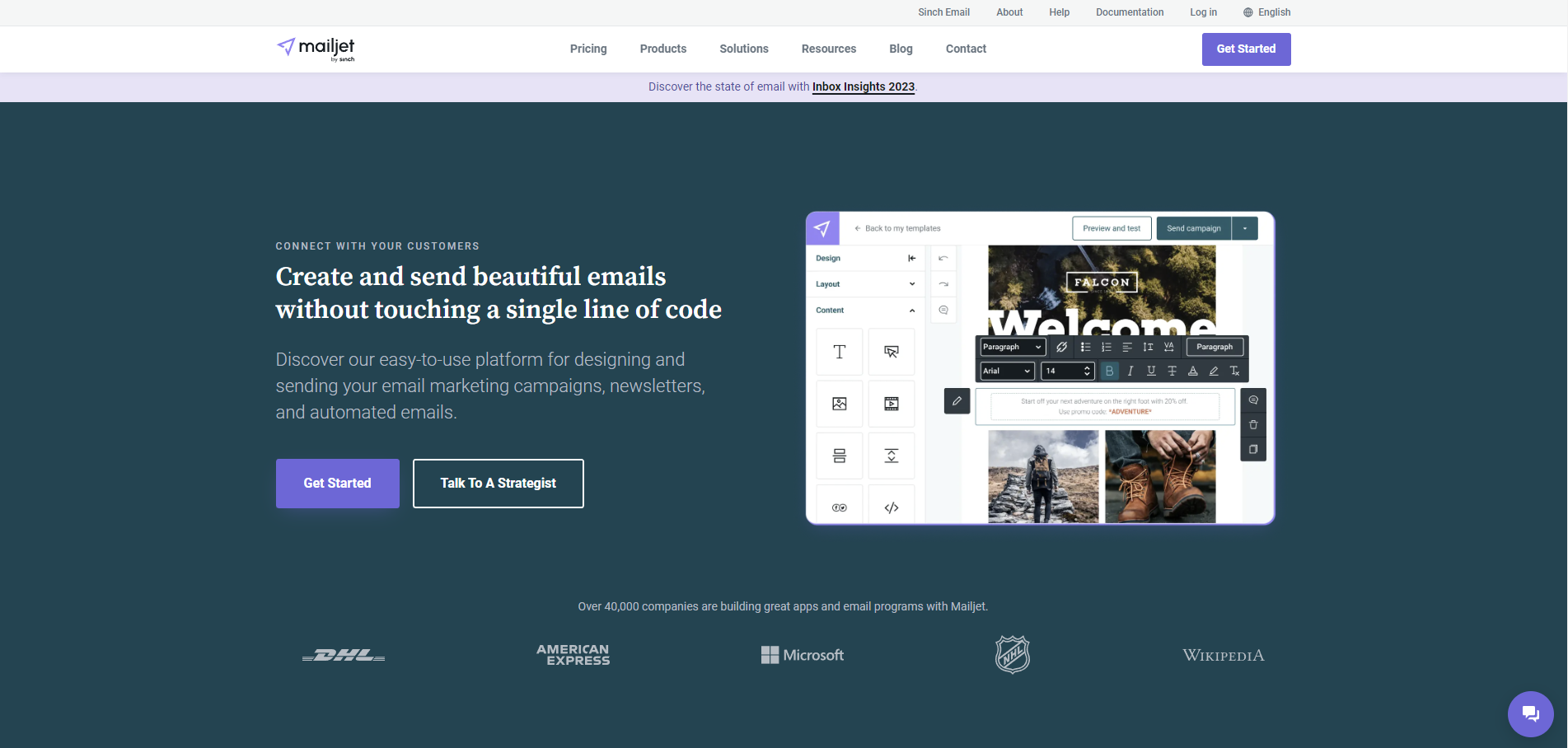Select the Social media content block
Image resolution: width=1568 pixels, height=748 pixels.
pos(839,507)
